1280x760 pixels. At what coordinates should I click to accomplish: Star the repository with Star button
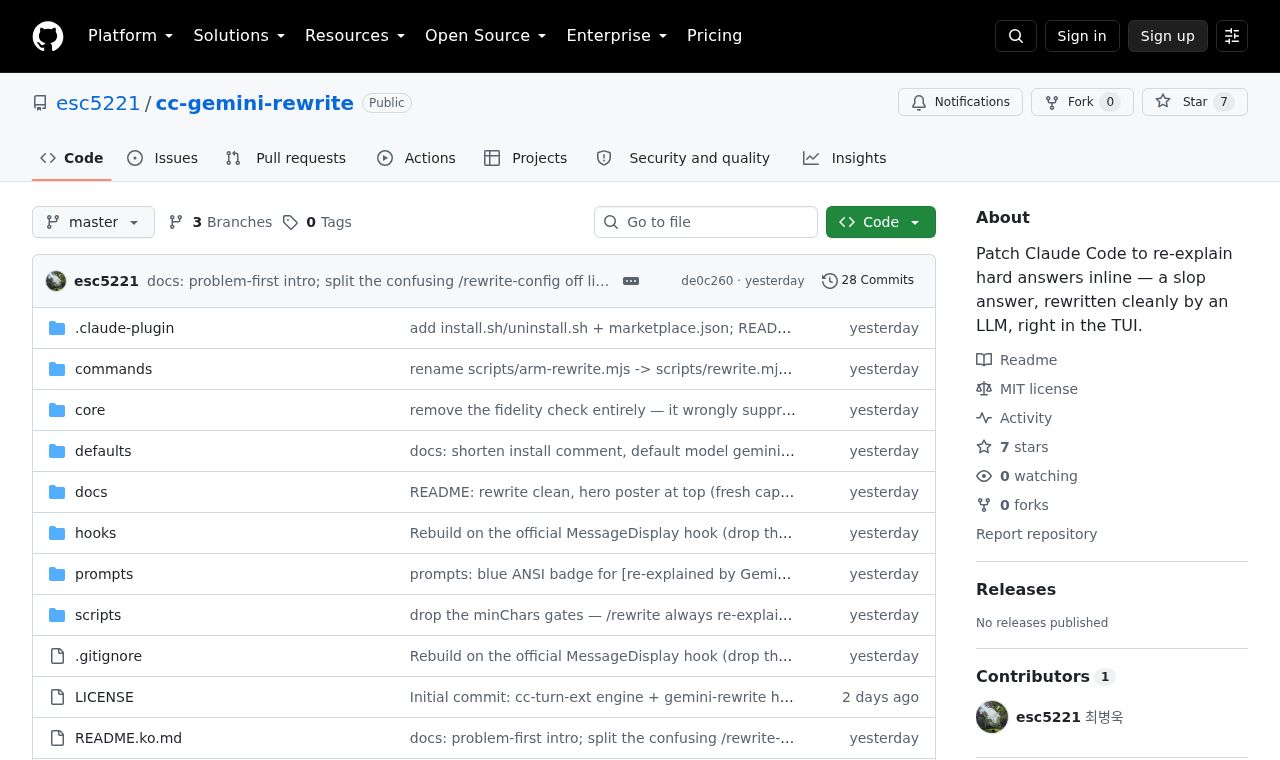point(1195,102)
